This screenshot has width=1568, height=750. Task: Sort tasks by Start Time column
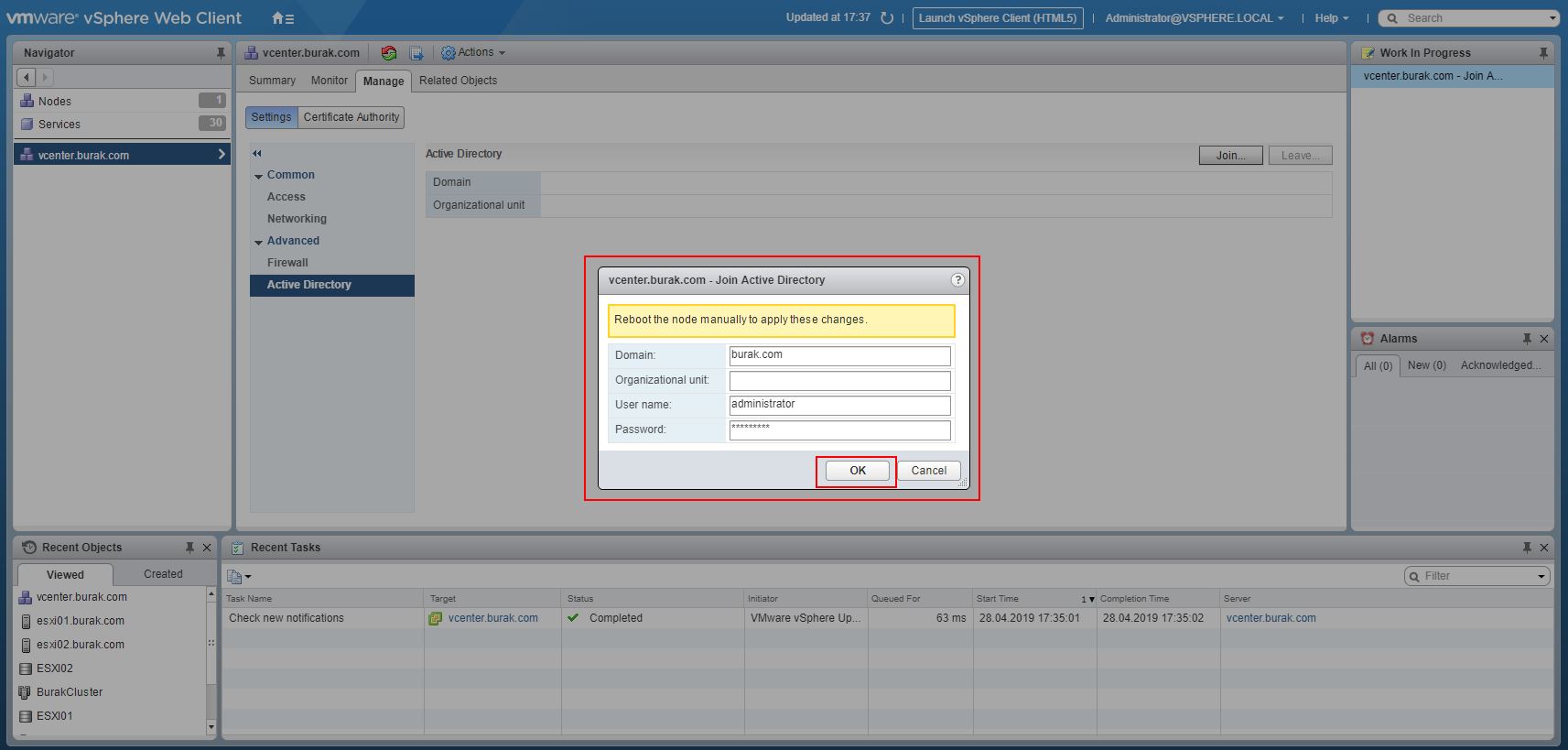click(x=1034, y=599)
